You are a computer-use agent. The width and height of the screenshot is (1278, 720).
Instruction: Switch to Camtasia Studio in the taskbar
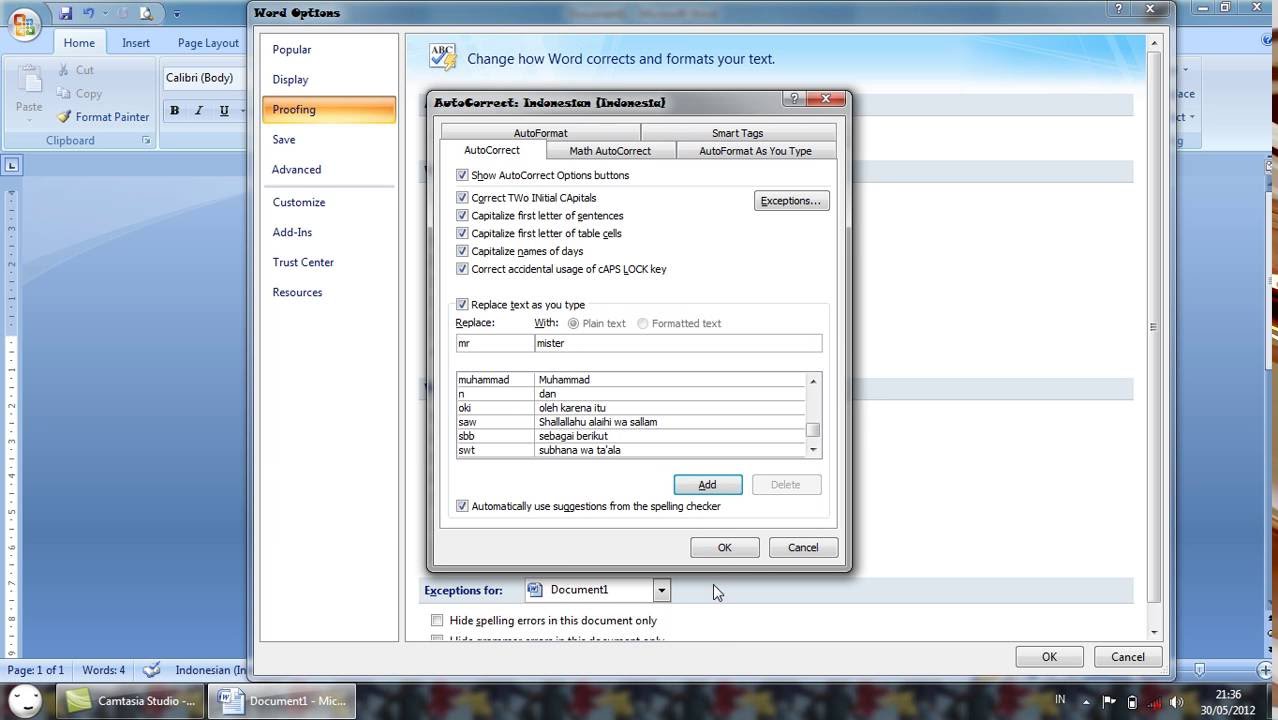click(x=131, y=701)
